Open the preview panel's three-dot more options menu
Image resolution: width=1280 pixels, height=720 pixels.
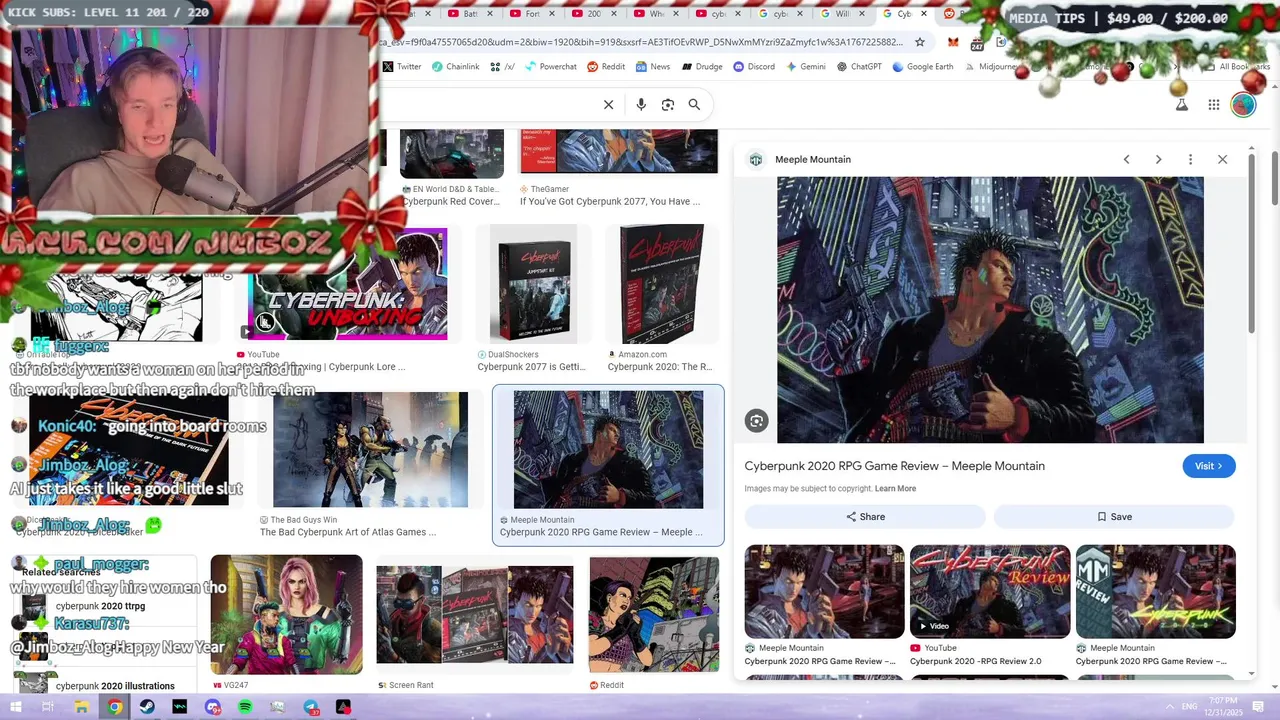1190,160
